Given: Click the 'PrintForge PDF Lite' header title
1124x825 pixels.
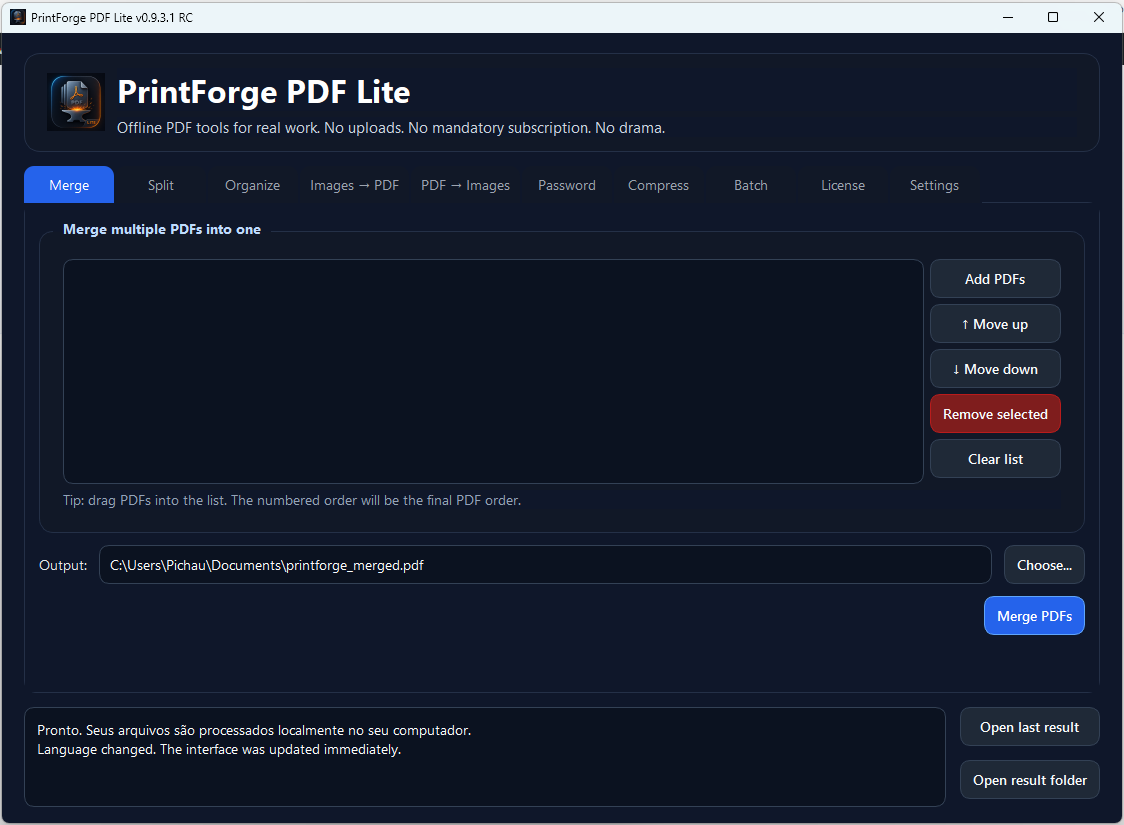Looking at the screenshot, I should (x=264, y=92).
